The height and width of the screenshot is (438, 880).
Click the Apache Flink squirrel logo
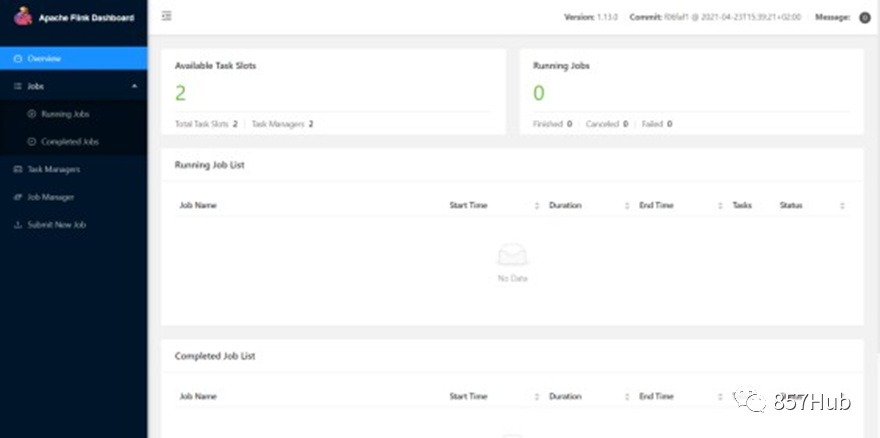[23, 16]
